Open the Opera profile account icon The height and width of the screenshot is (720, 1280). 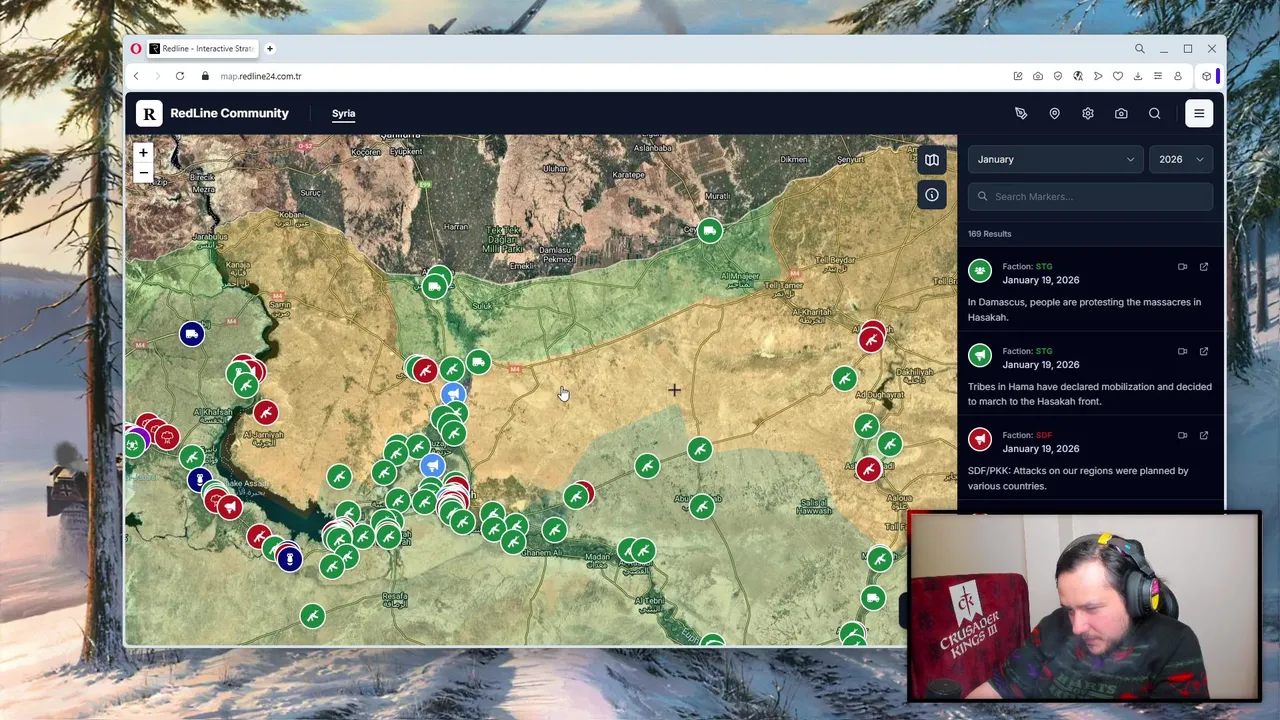point(1178,76)
